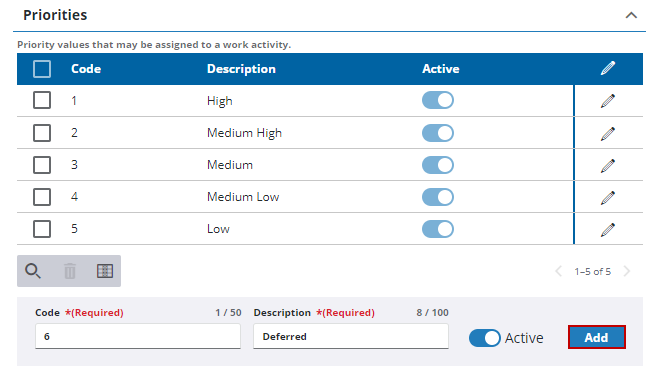Viewport: 646px width, 367px height.
Task: Open the search magnifier tool
Action: click(x=33, y=271)
